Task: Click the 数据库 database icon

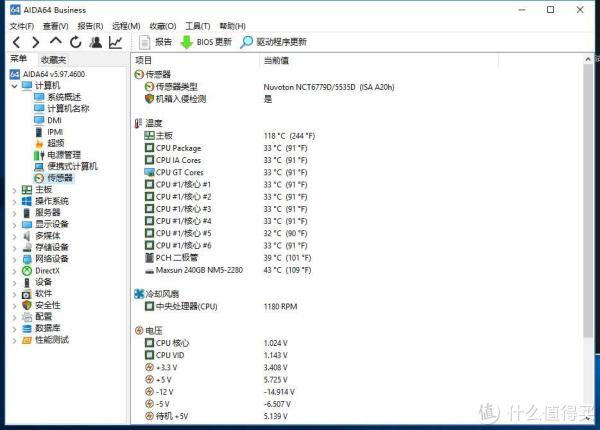Action: click(27, 328)
